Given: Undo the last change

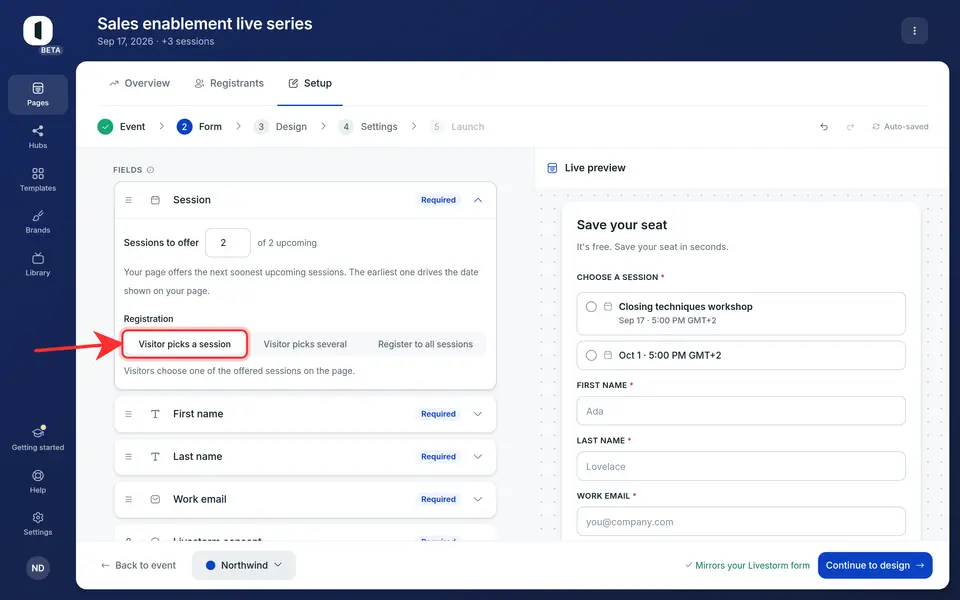Looking at the screenshot, I should pyautogui.click(x=824, y=127).
